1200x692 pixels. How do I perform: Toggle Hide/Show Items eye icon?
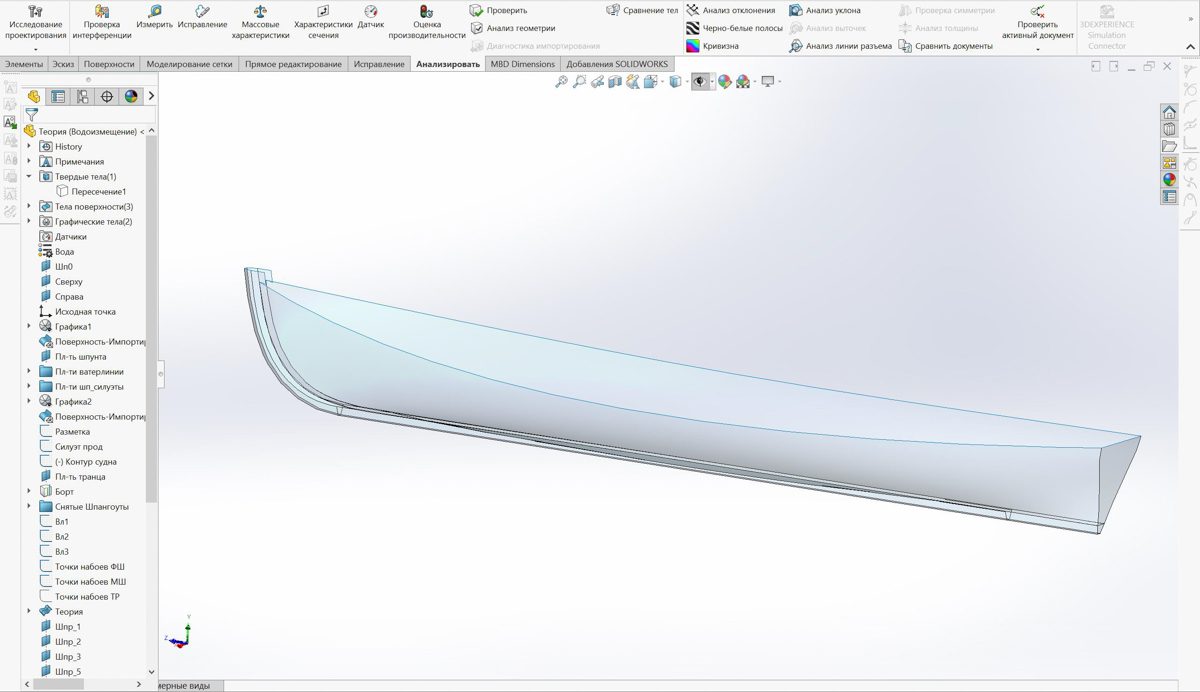(699, 82)
